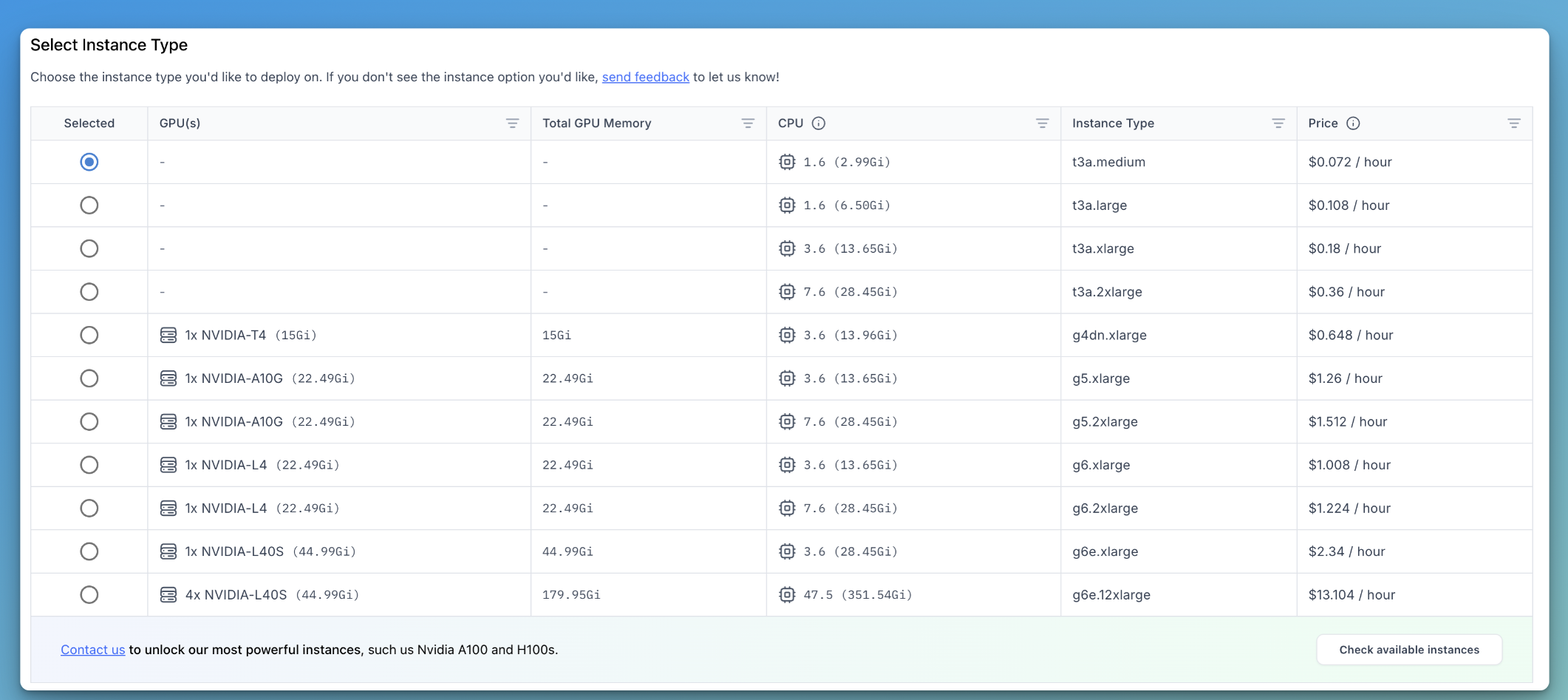Click the GPU icon in the NVIDIA-T4 row
This screenshot has height=700, width=1568.
[168, 336]
